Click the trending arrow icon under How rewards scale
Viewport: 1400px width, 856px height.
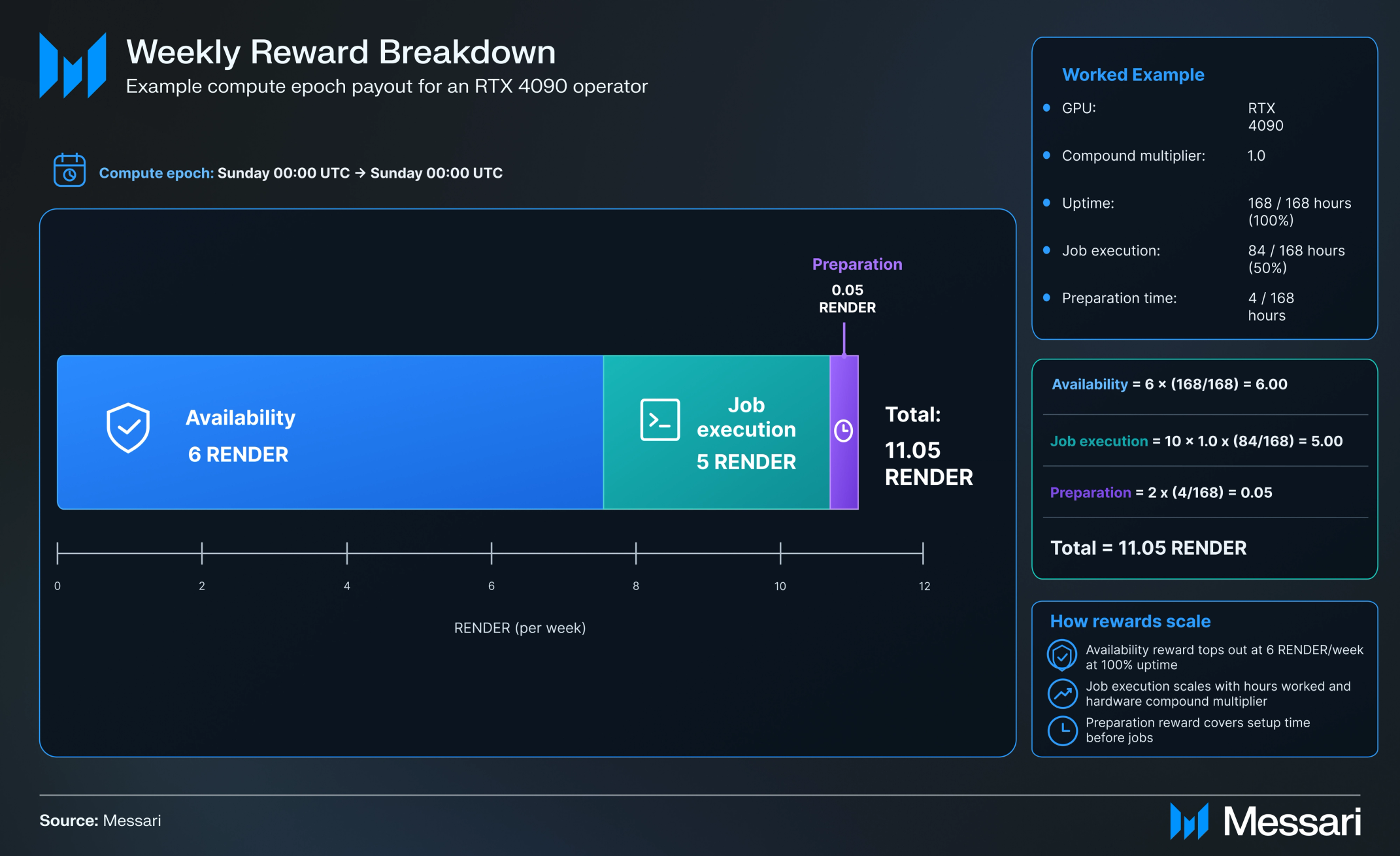tap(1063, 693)
